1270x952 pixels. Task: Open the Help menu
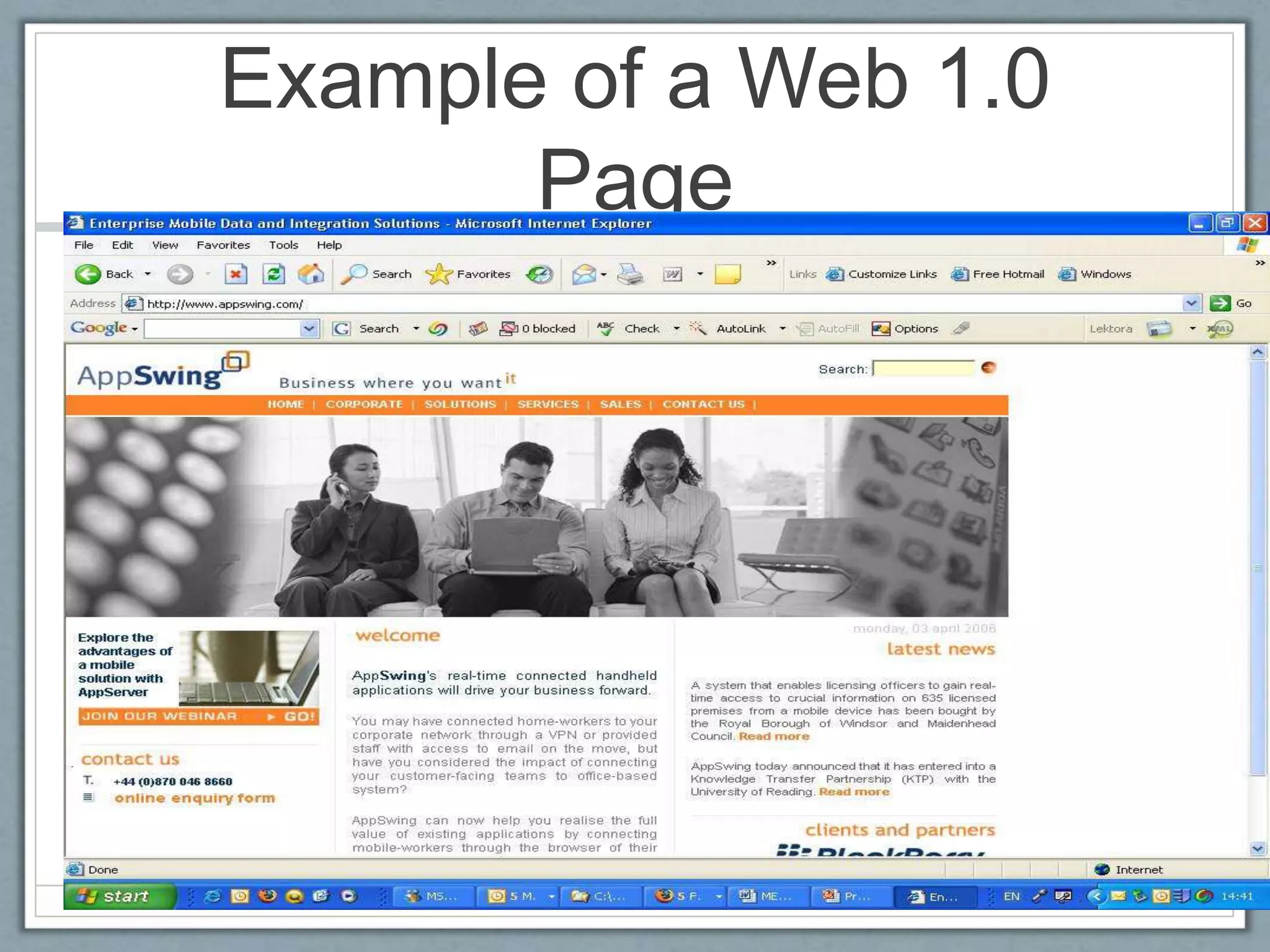(x=329, y=245)
